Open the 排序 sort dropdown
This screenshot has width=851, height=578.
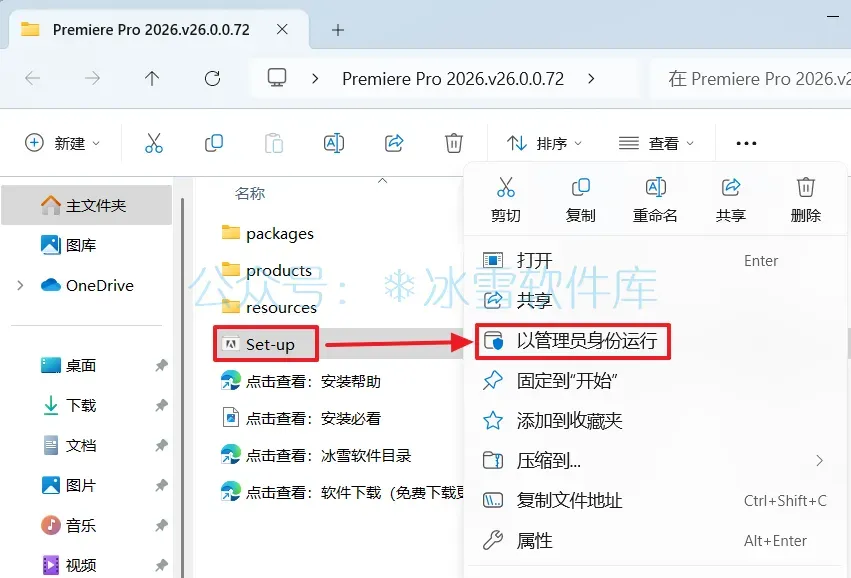pos(544,143)
